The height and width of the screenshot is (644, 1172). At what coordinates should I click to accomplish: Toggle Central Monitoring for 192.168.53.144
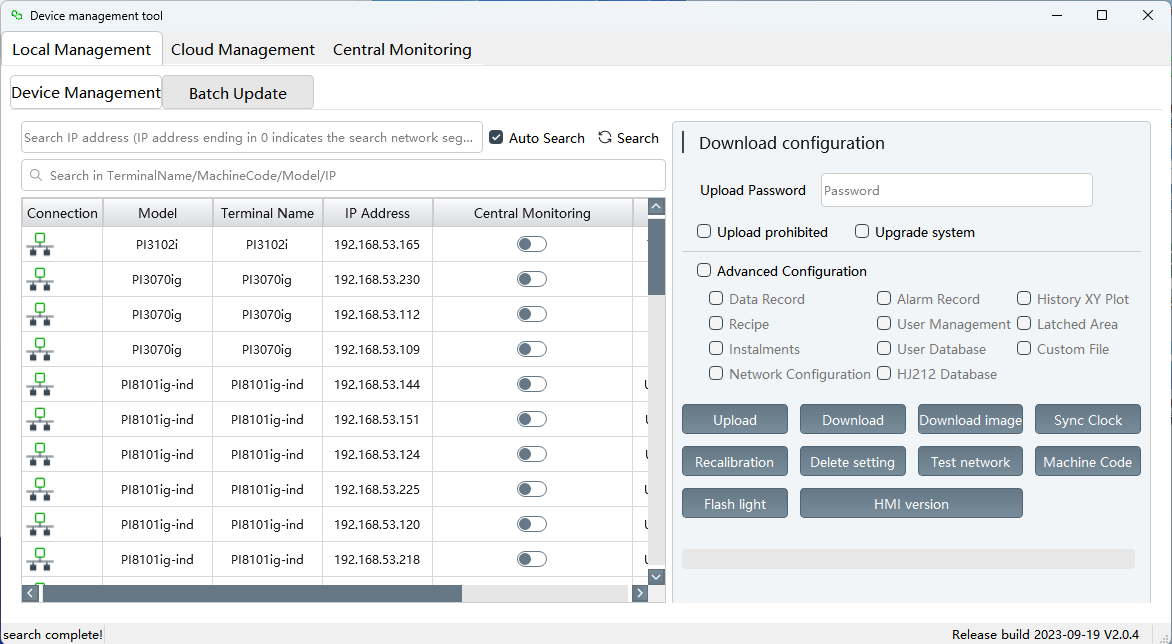[x=532, y=384]
